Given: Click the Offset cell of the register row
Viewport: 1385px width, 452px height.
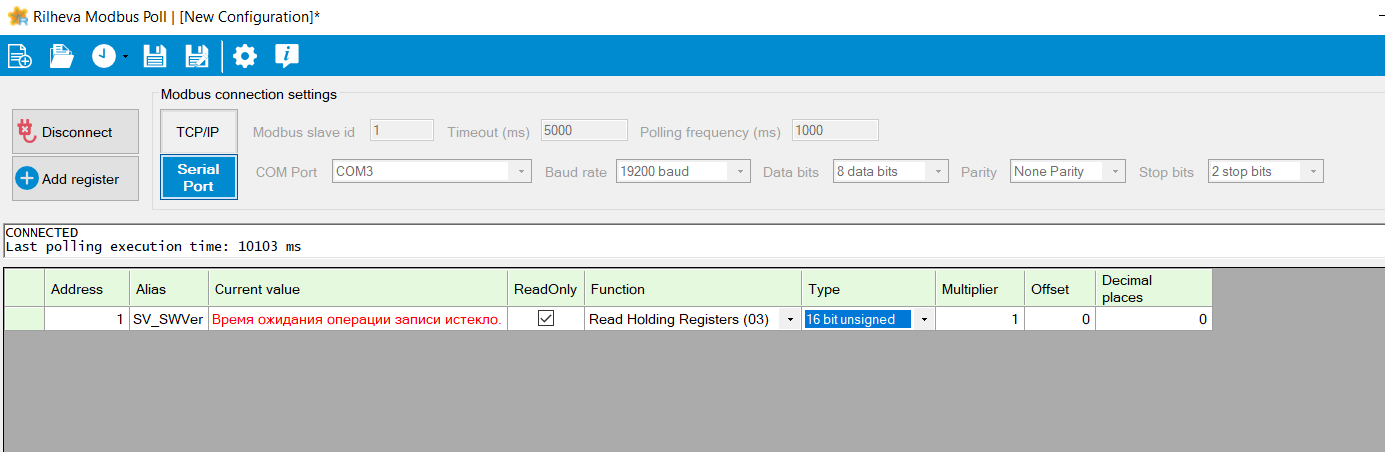Looking at the screenshot, I should click(x=1059, y=319).
